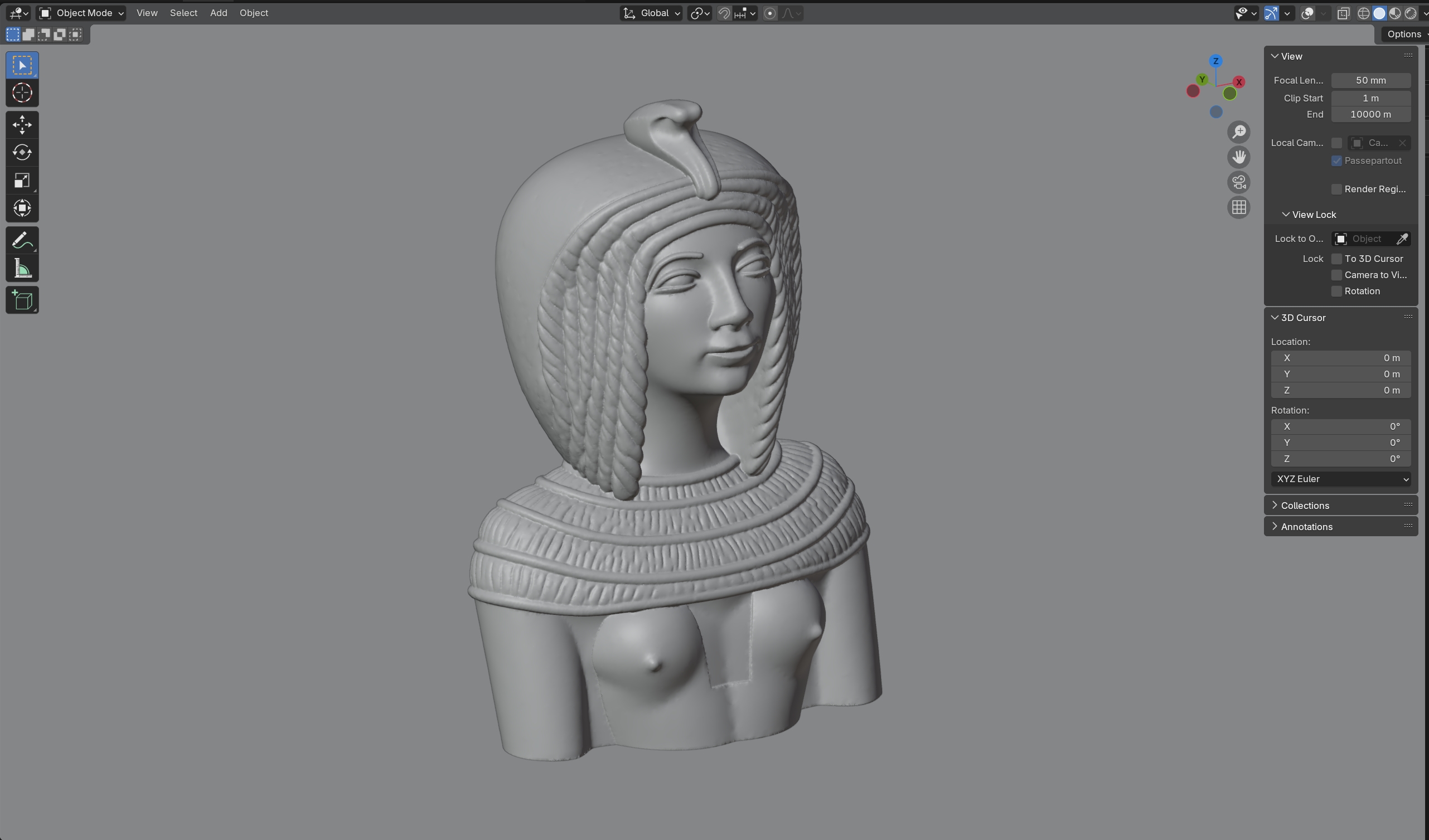Select the Cursor tool in toolbar
Image resolution: width=1429 pixels, height=840 pixels.
pyautogui.click(x=22, y=93)
